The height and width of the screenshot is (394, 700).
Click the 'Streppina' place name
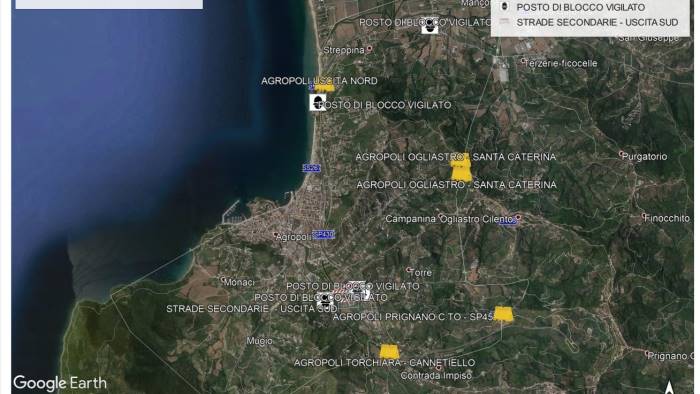pyautogui.click(x=344, y=50)
